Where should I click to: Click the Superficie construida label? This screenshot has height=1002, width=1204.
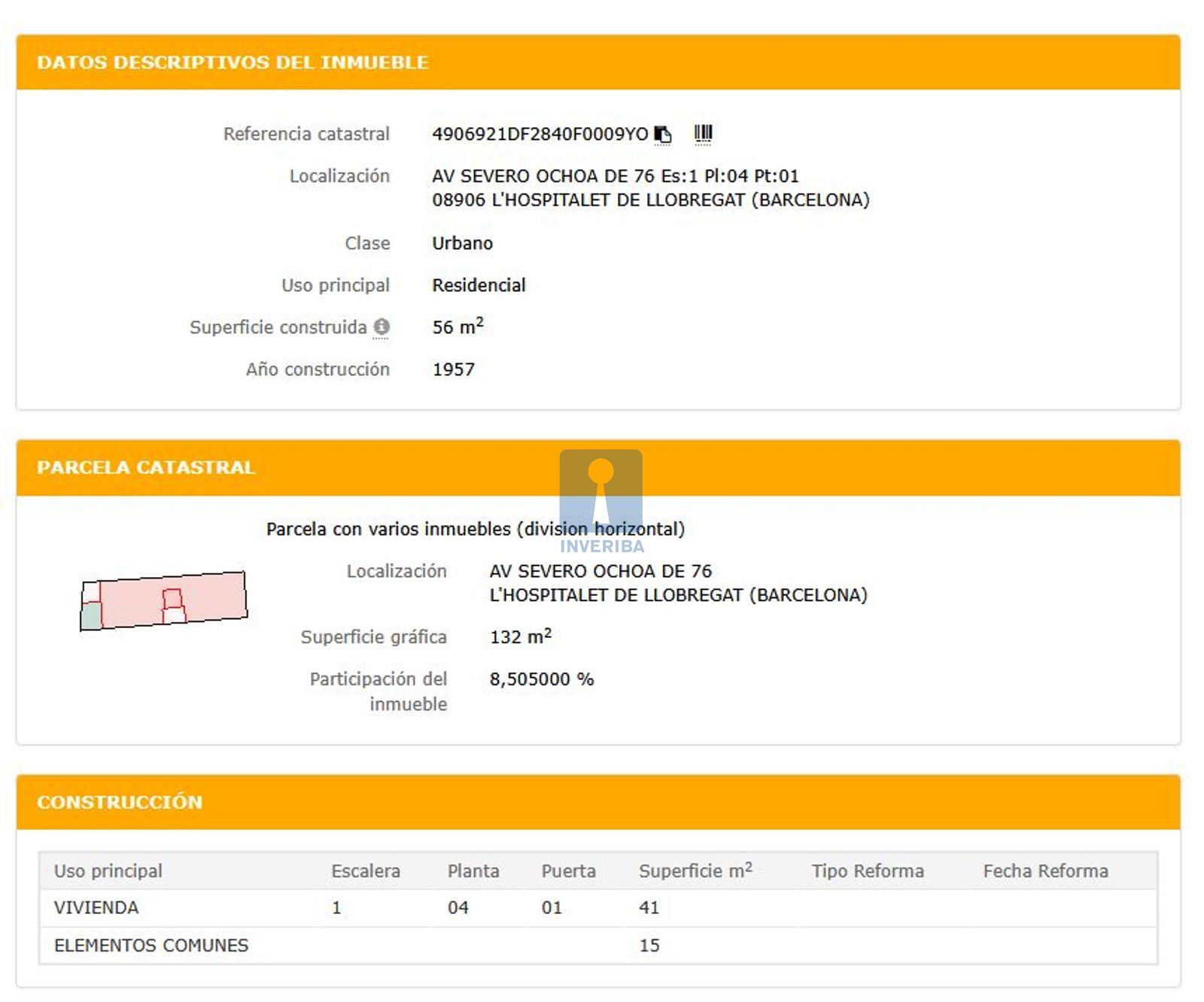[278, 327]
